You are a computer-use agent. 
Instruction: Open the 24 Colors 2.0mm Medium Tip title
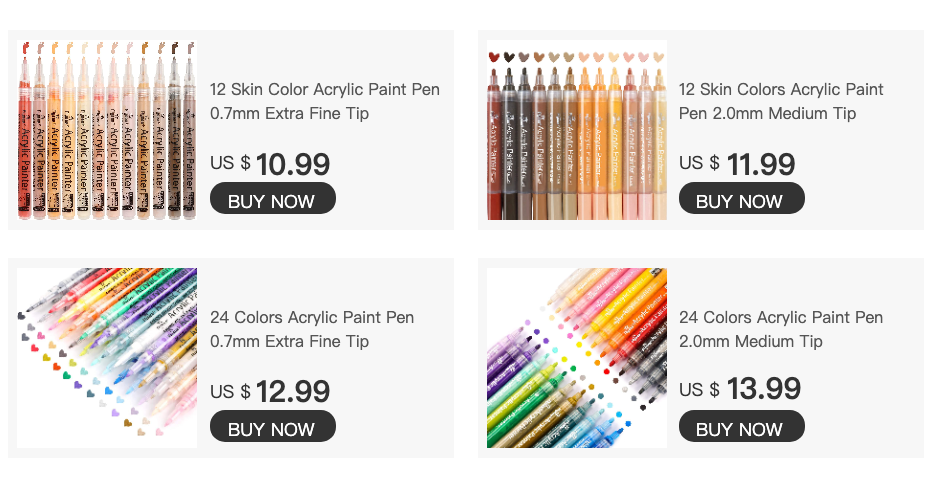click(x=781, y=329)
